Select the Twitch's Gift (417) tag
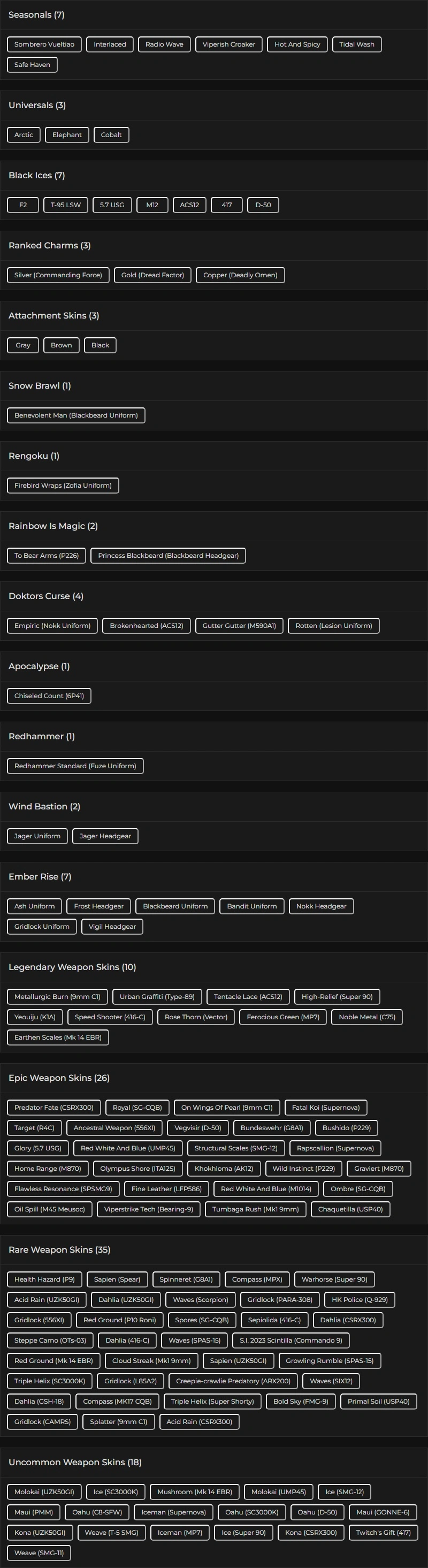The height and width of the screenshot is (1568, 428). click(383, 1532)
